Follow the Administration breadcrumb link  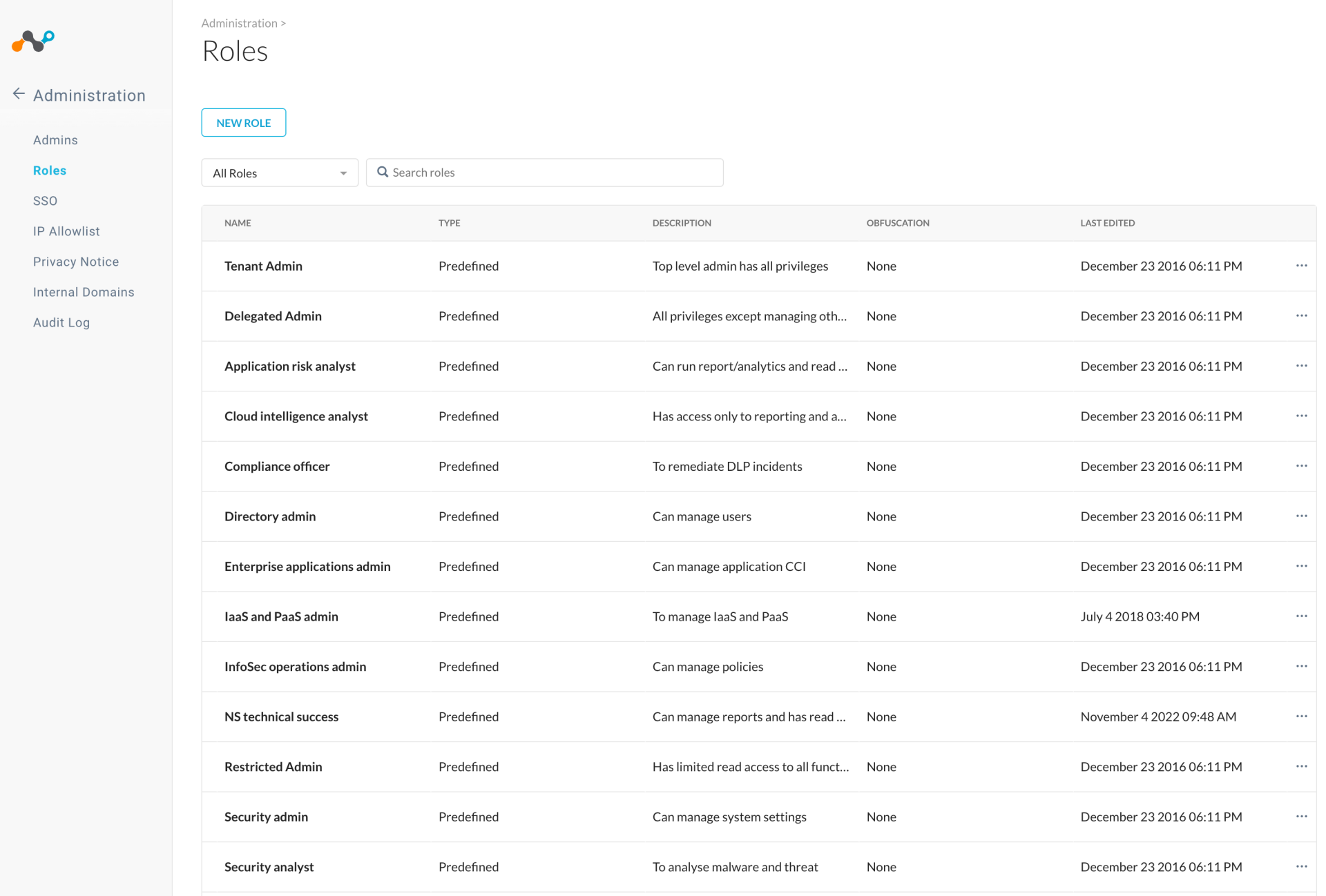239,23
